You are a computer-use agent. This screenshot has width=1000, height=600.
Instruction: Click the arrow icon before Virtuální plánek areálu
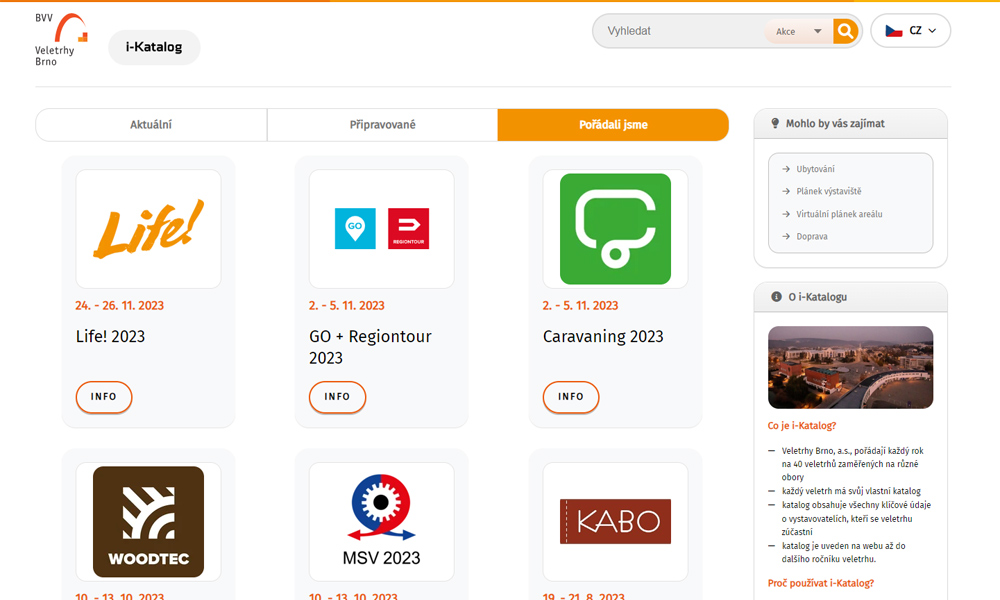pos(786,214)
